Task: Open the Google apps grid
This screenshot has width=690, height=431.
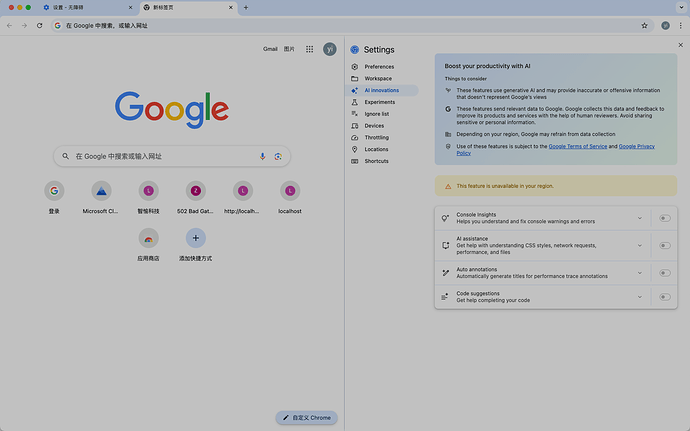Action: tap(310, 49)
